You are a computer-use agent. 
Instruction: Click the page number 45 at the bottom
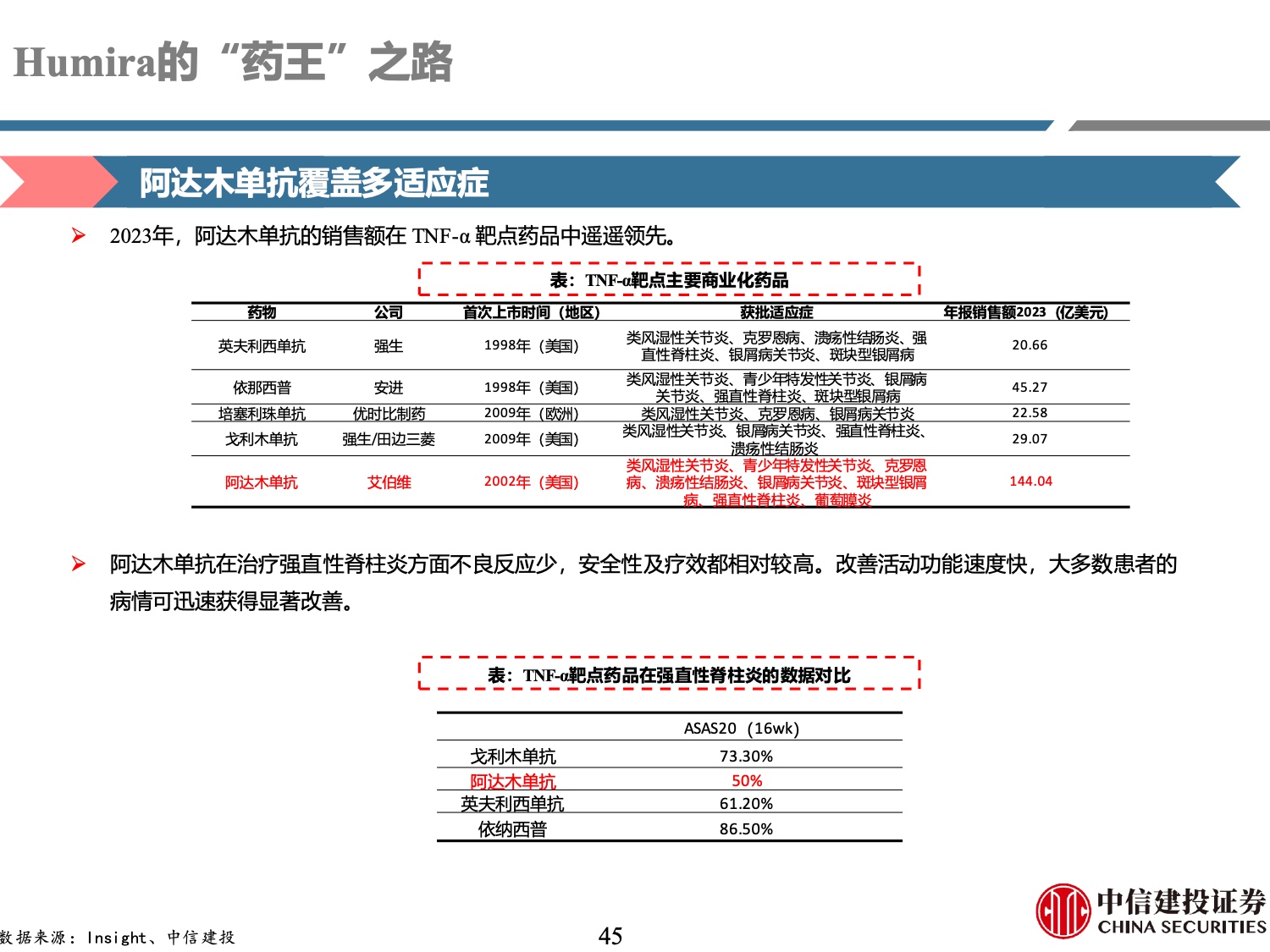coord(610,936)
